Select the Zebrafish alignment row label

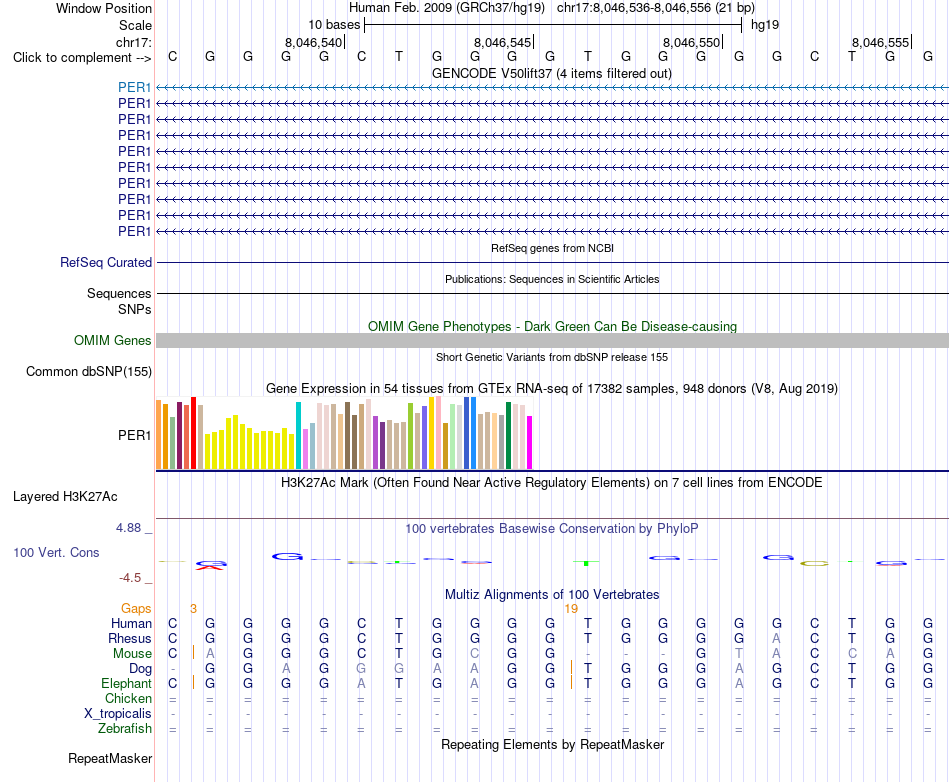tap(125, 729)
